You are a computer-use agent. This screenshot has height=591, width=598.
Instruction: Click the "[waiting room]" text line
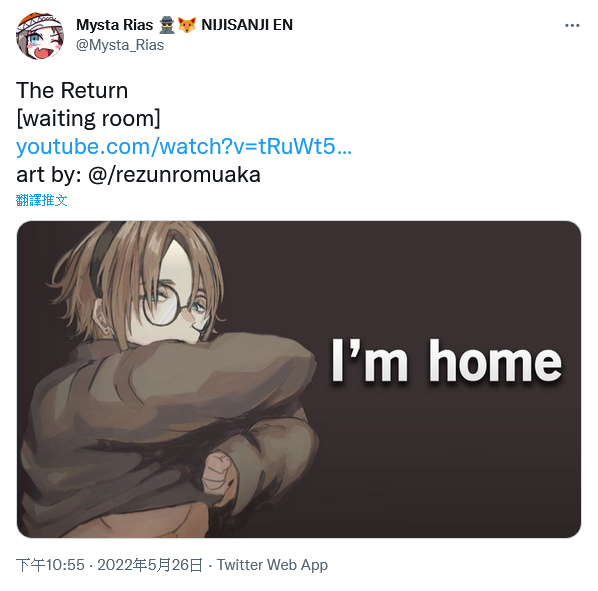click(x=88, y=119)
